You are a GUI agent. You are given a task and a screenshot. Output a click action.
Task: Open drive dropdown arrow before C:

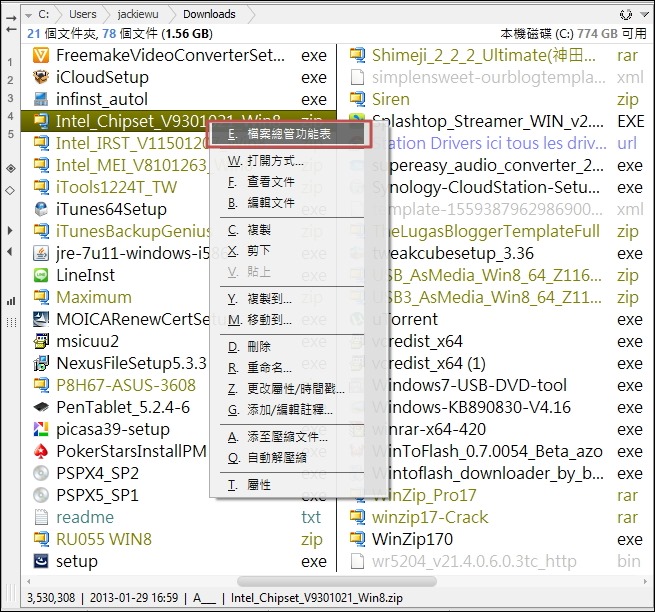pyautogui.click(x=28, y=15)
